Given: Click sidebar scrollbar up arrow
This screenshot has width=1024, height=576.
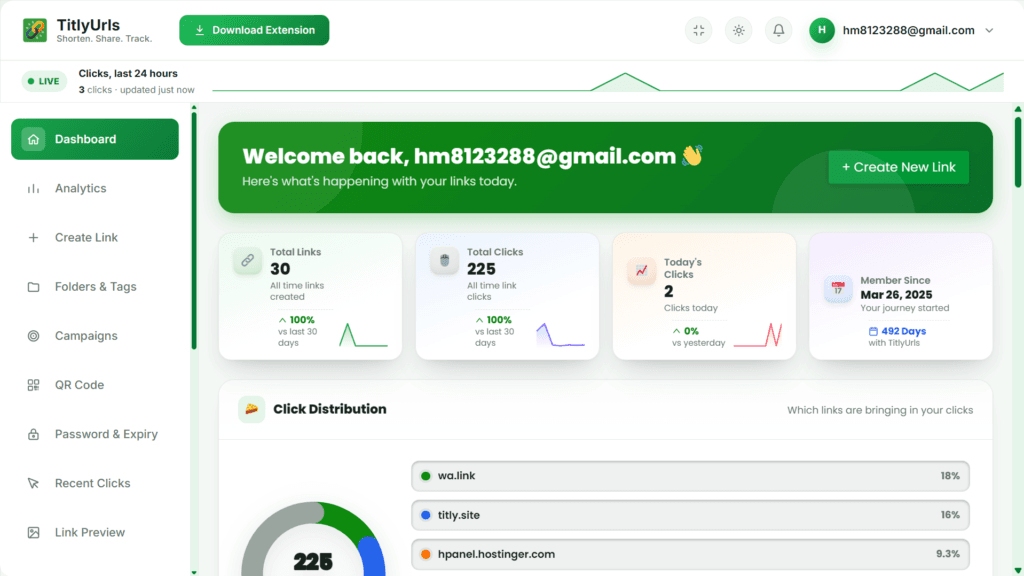Looking at the screenshot, I should point(194,108).
